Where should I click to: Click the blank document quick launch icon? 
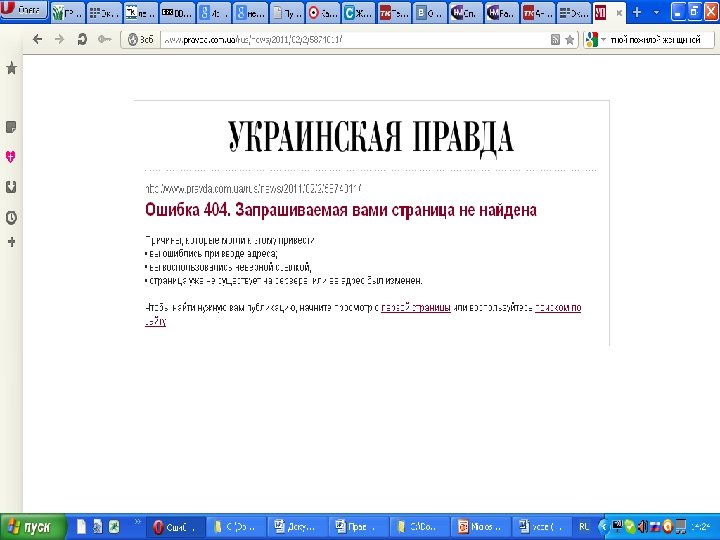(x=81, y=526)
